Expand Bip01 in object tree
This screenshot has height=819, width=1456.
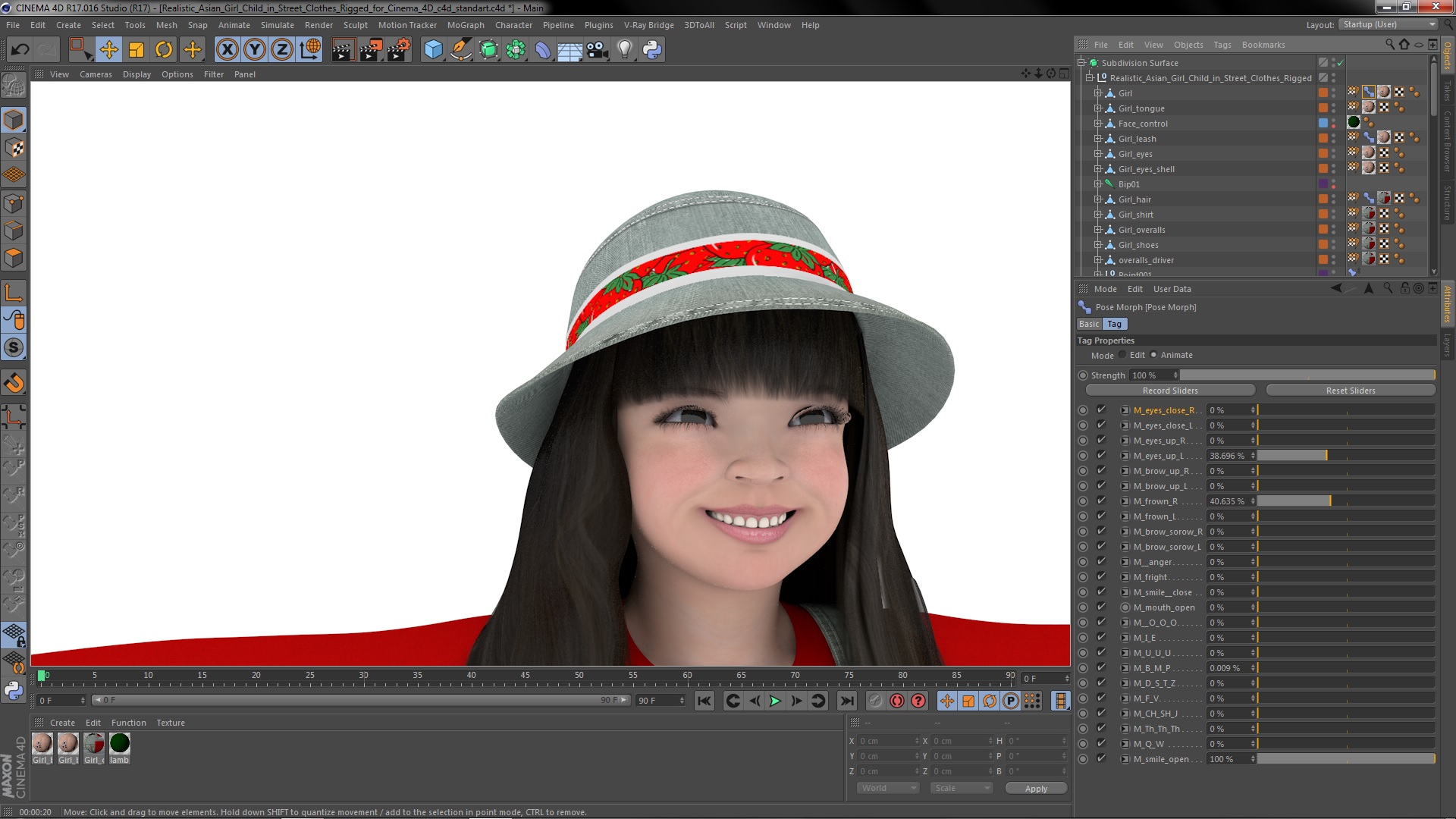pos(1097,184)
